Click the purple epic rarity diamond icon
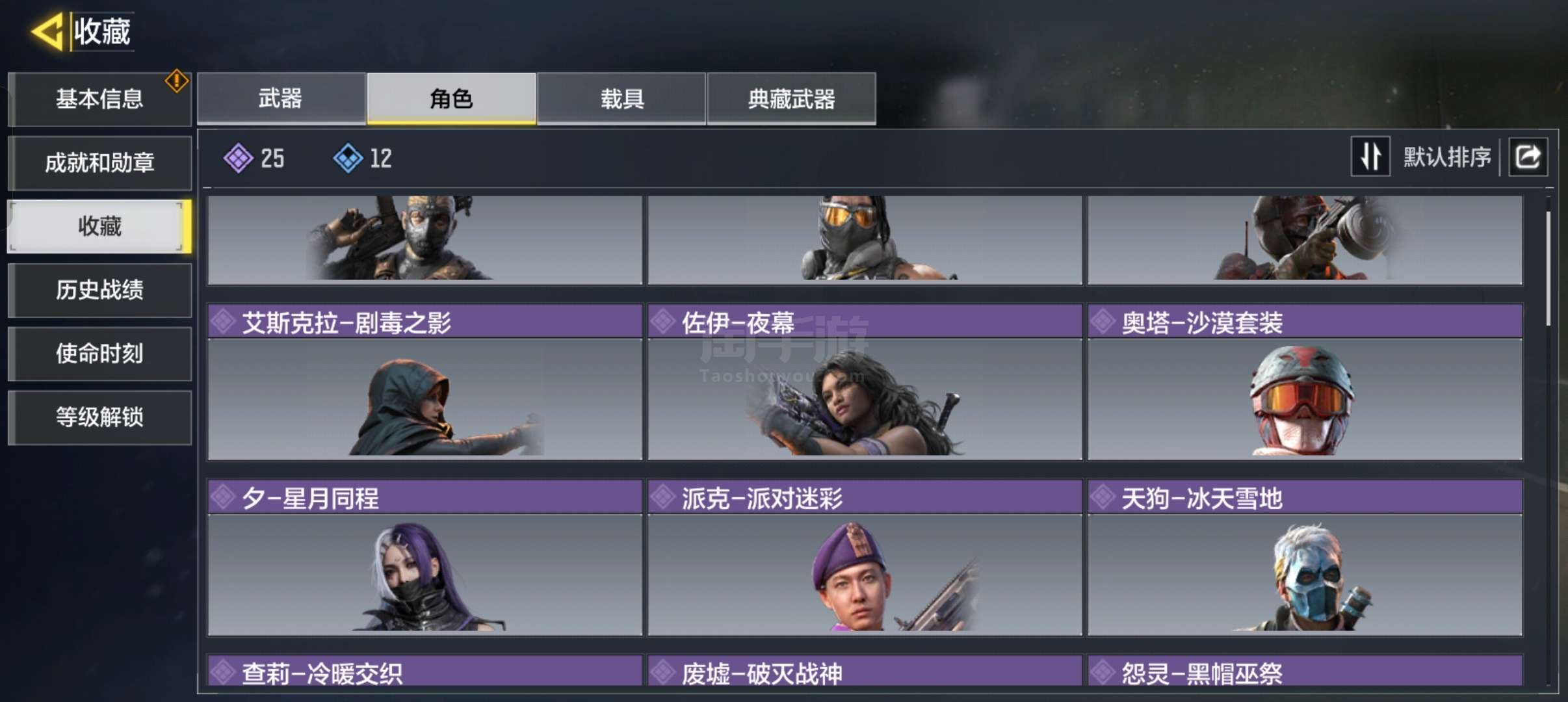 (238, 158)
